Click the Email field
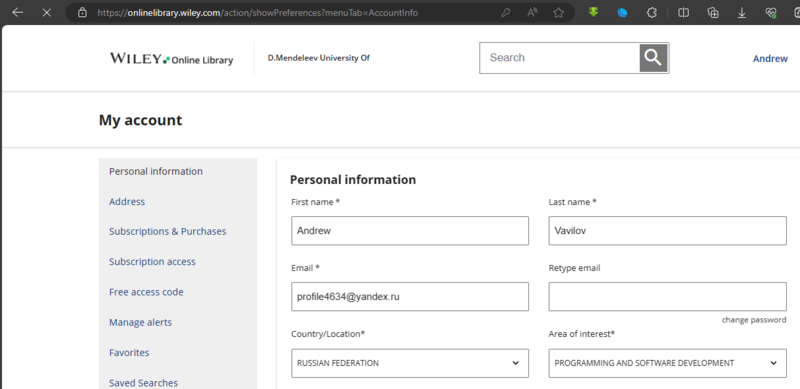Viewport: 800px width, 389px height. pos(410,297)
